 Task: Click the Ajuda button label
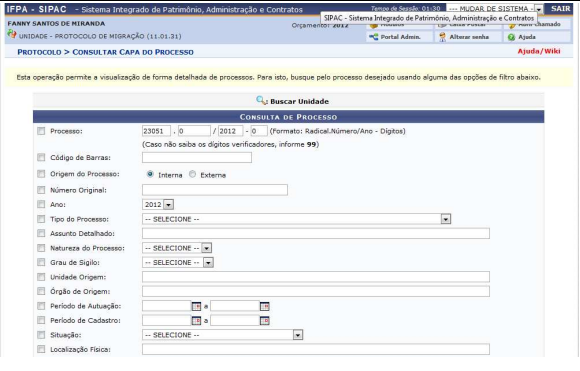[527, 37]
